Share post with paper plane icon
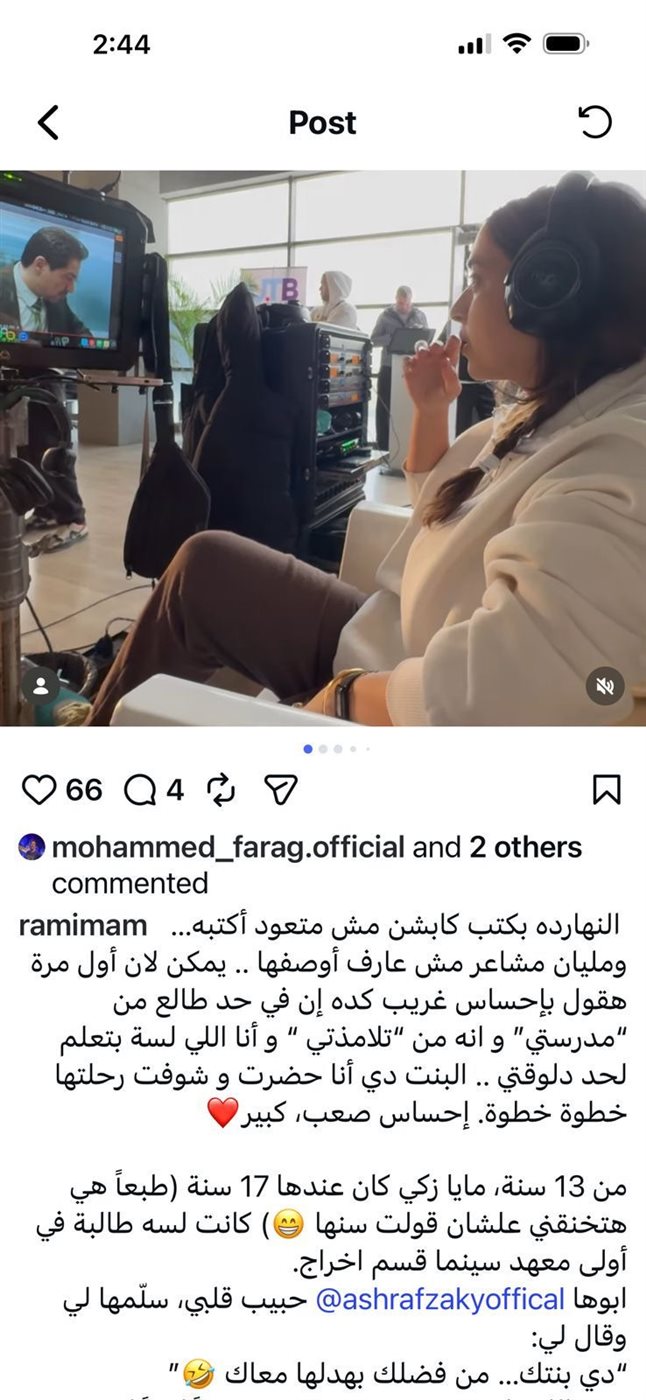The image size is (646, 1400). 282,790
